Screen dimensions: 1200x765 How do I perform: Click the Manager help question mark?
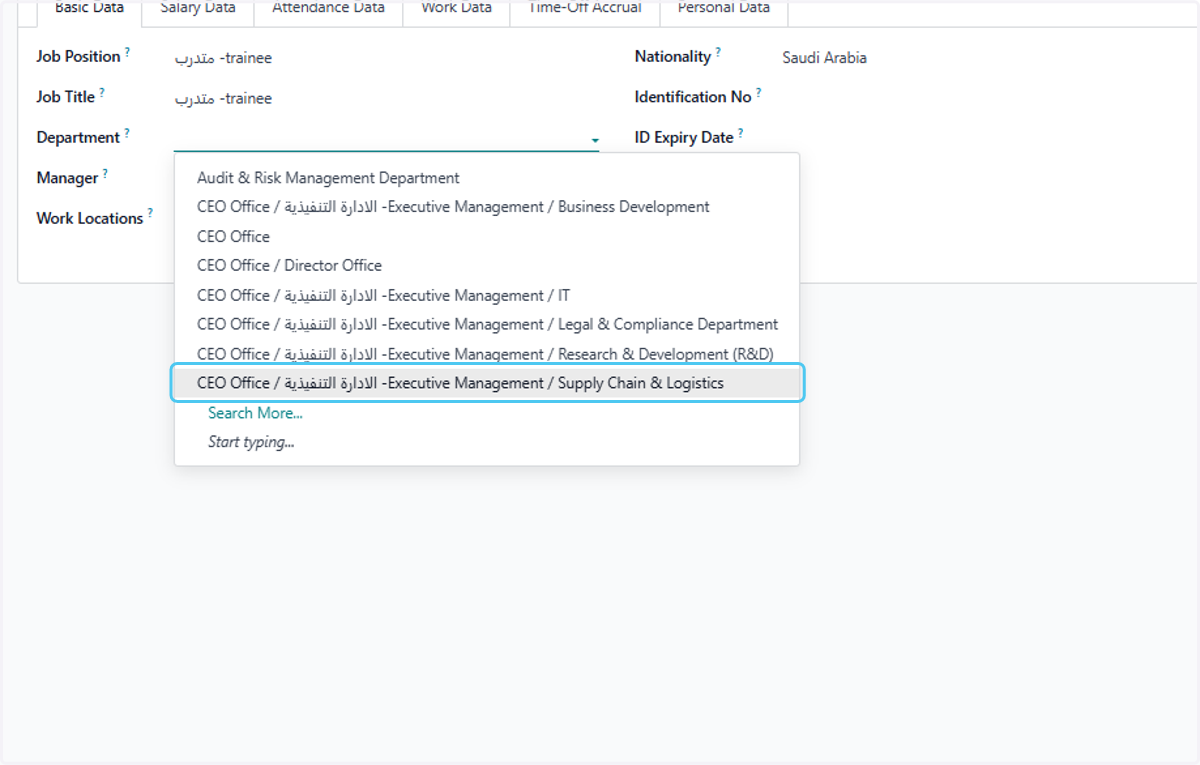(105, 173)
